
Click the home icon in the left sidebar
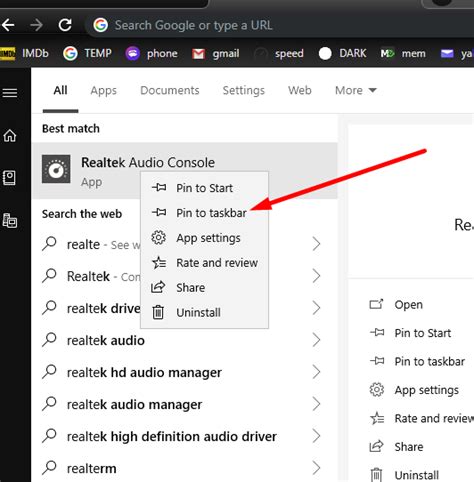click(10, 135)
